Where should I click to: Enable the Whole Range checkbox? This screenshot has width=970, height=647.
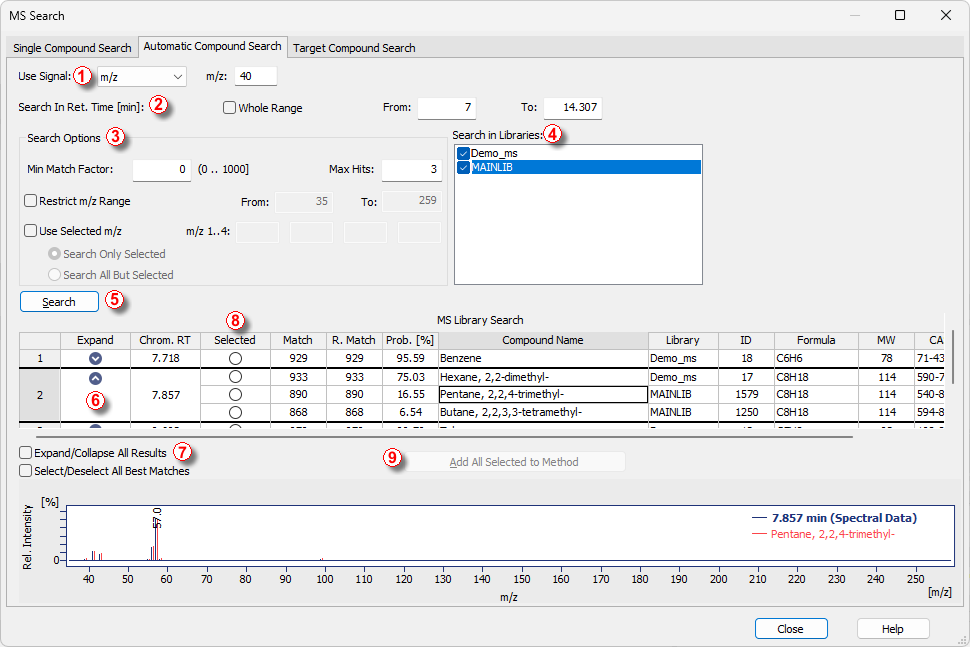[229, 108]
